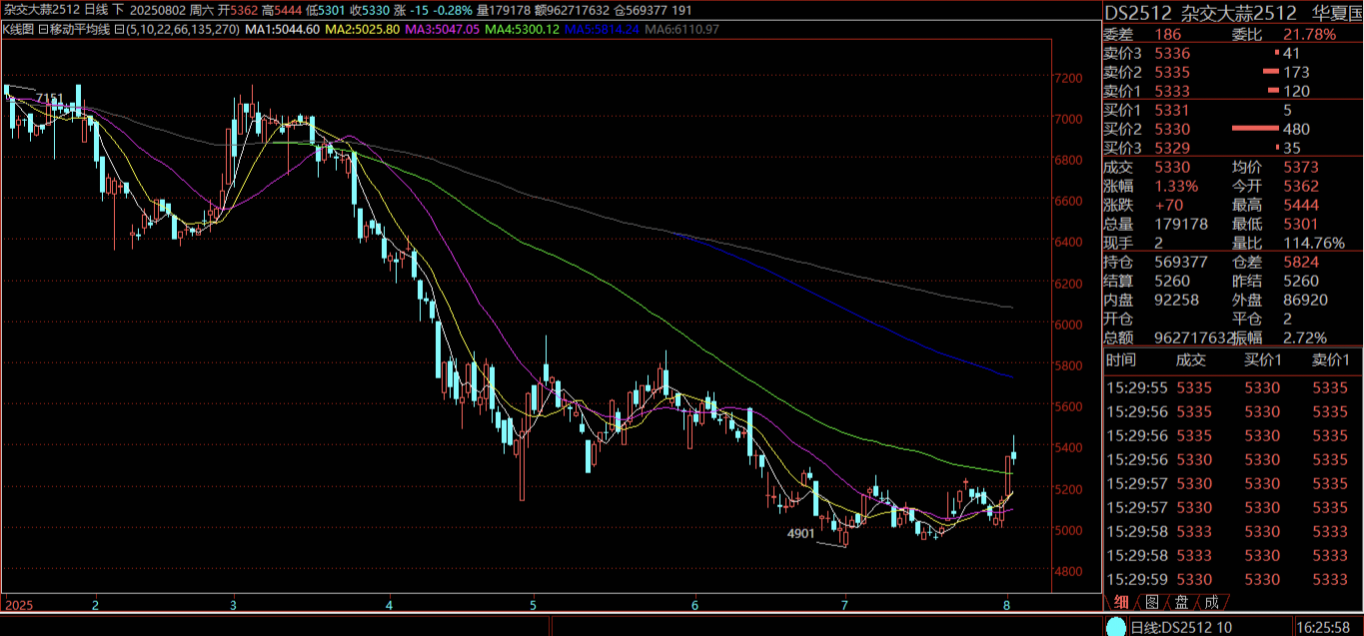Screen dimensions: 1364x636
Task: Click the 日线:DS2512 status bar field
Action: click(1180, 627)
